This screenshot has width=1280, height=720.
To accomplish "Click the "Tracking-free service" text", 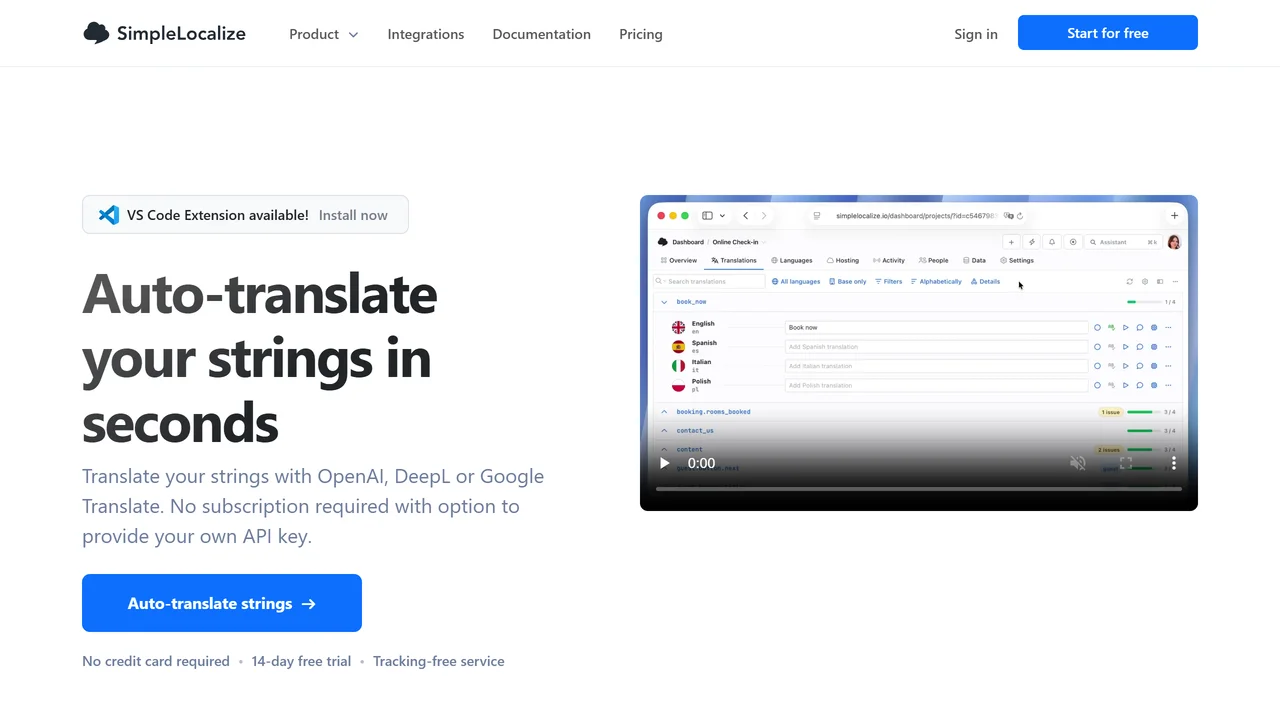I will pos(439,661).
